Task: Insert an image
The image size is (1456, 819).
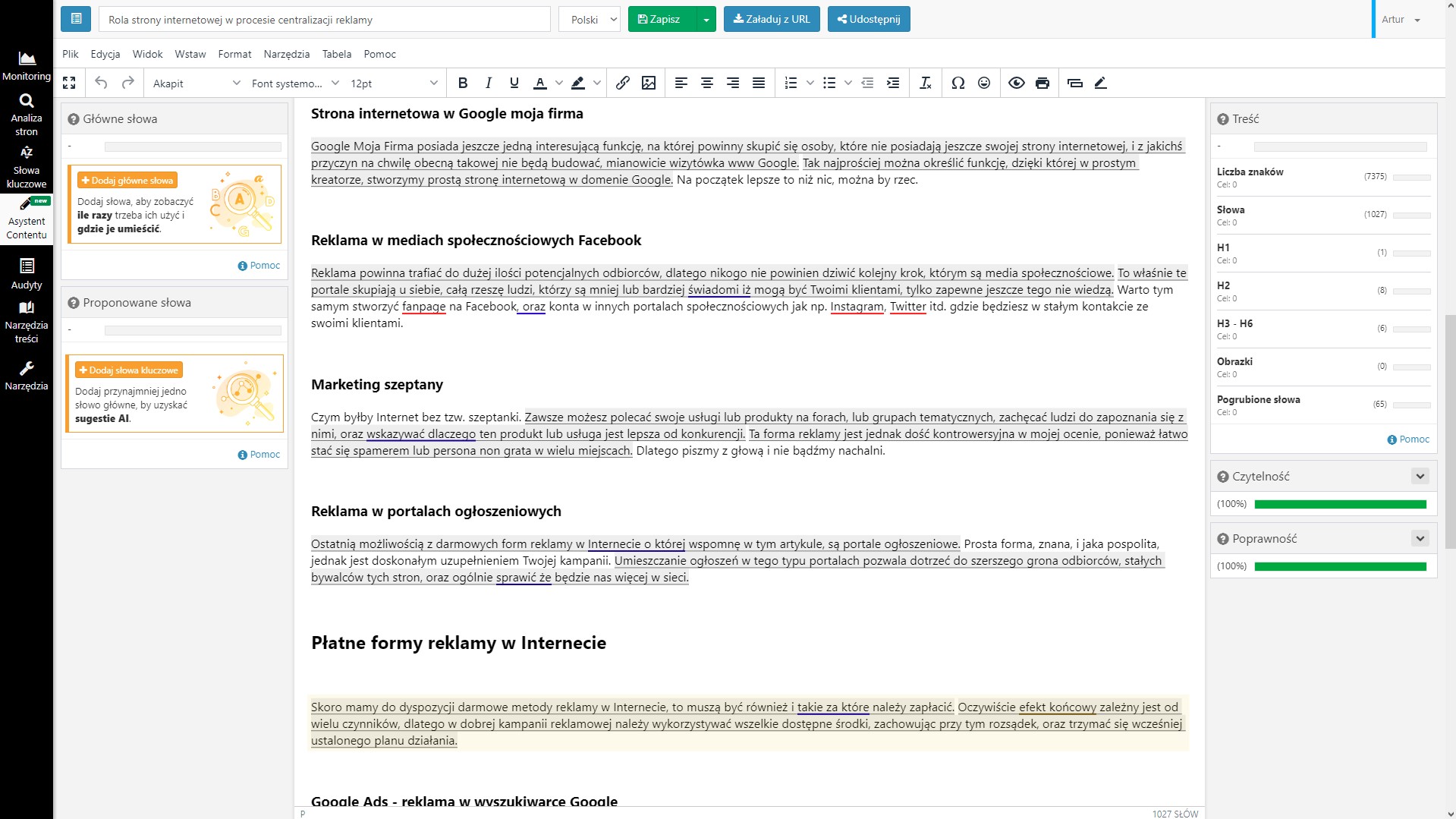Action: pos(649,83)
